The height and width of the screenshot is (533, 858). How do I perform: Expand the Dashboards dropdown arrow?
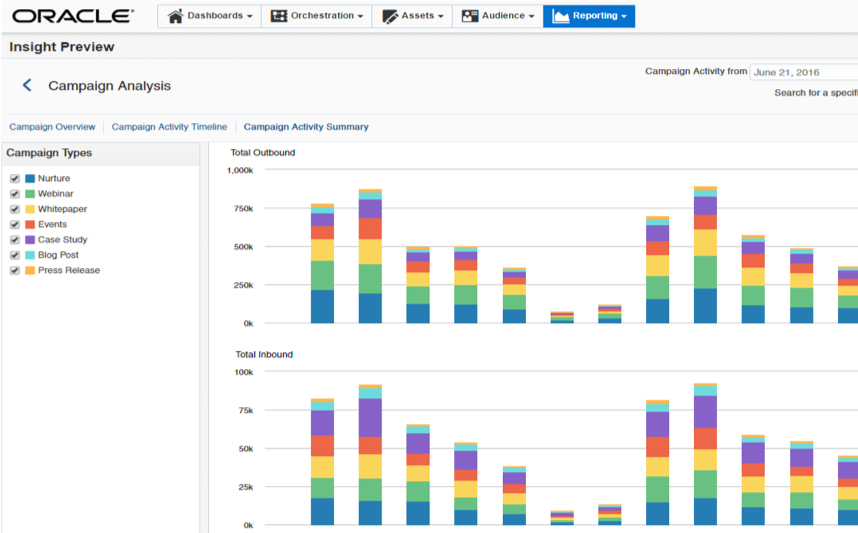point(249,17)
